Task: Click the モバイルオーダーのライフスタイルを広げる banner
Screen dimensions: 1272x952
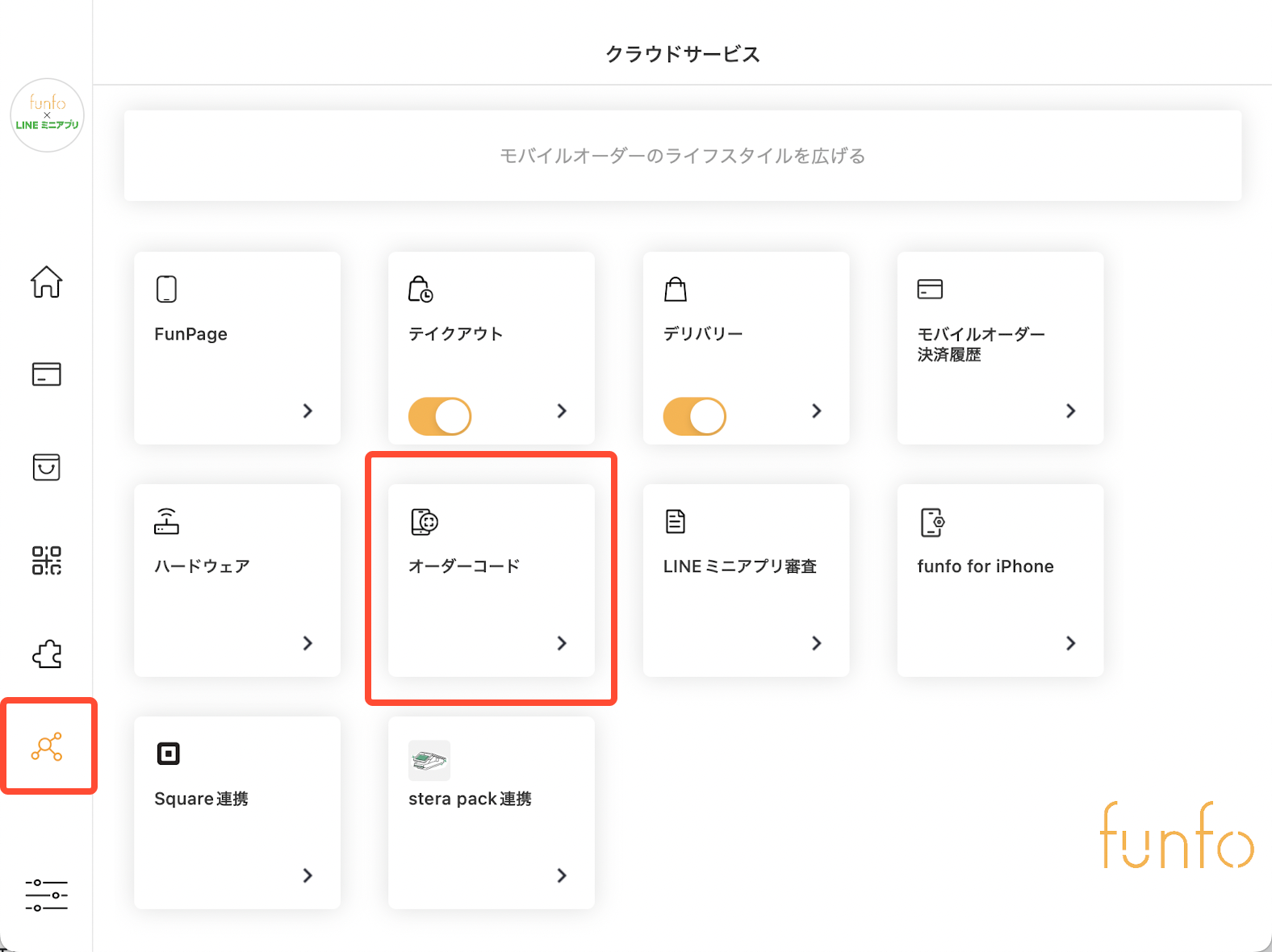Action: (x=683, y=156)
